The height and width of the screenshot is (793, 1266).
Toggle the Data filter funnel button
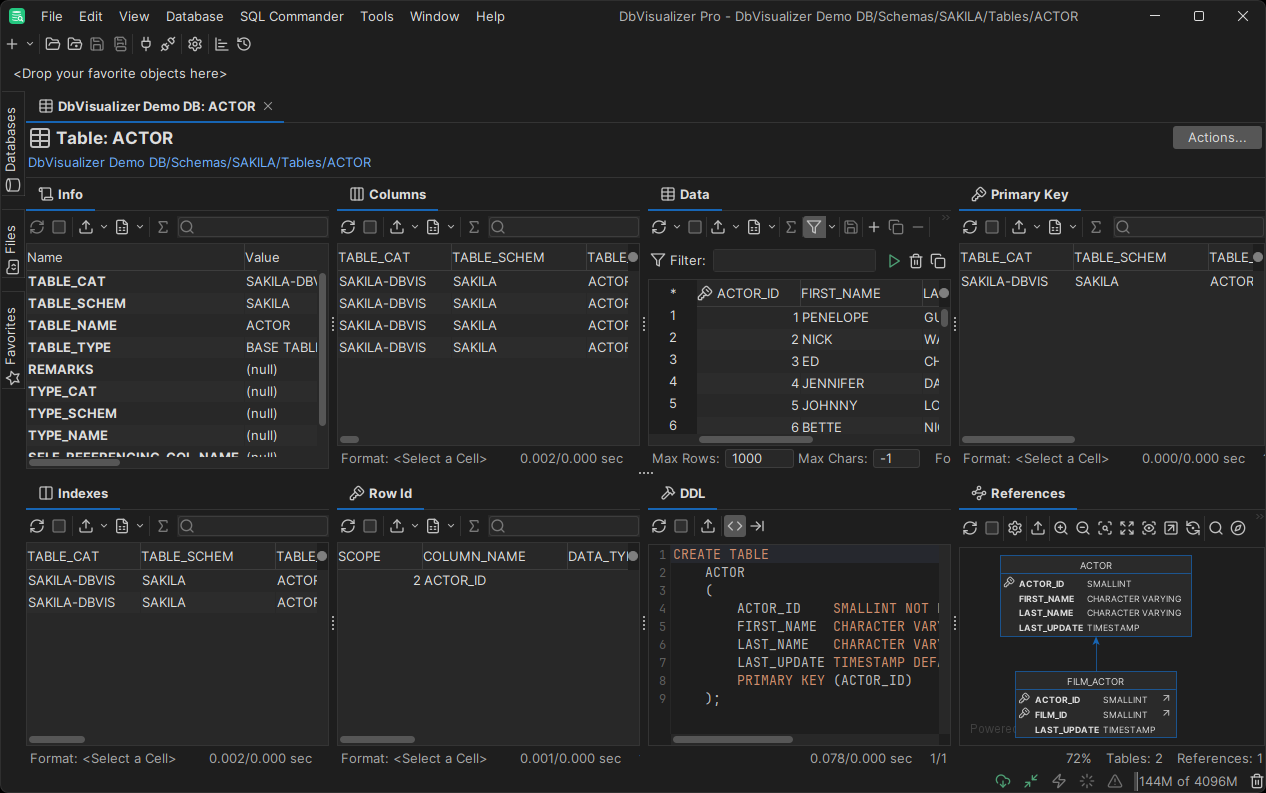tap(814, 227)
